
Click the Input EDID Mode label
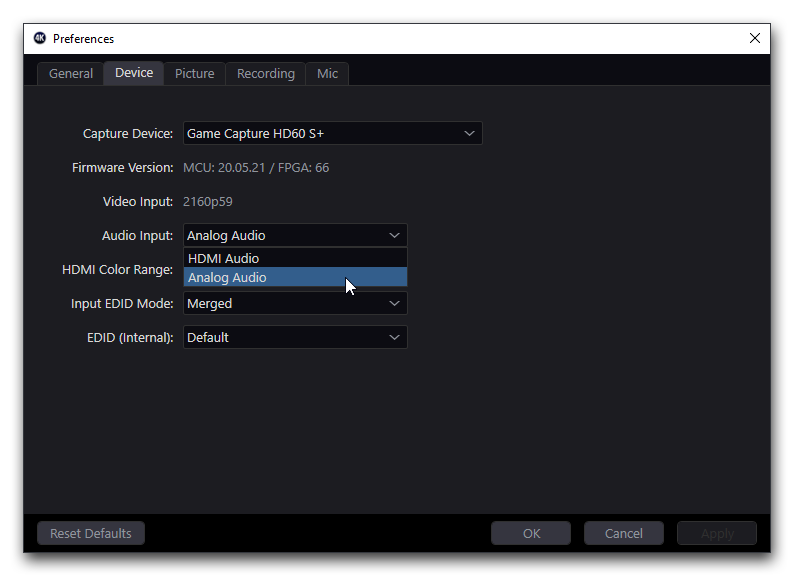pos(122,303)
